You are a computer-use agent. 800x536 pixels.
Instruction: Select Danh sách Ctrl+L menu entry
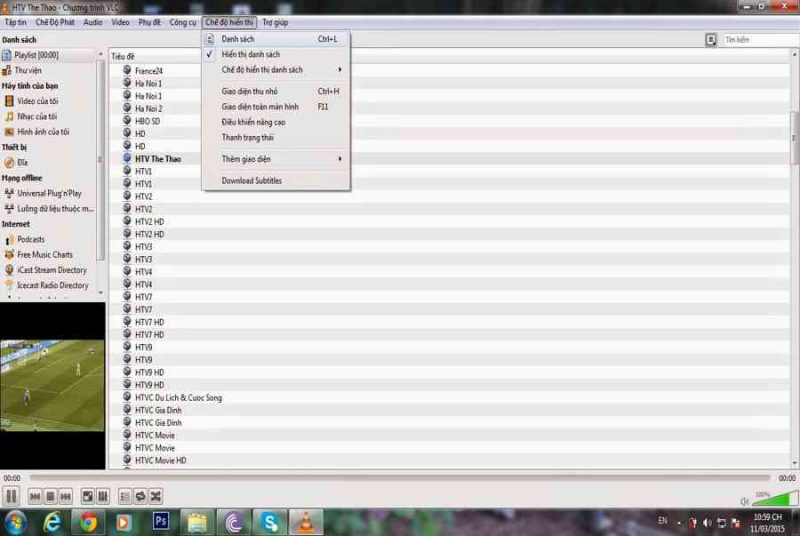pyautogui.click(x=276, y=39)
